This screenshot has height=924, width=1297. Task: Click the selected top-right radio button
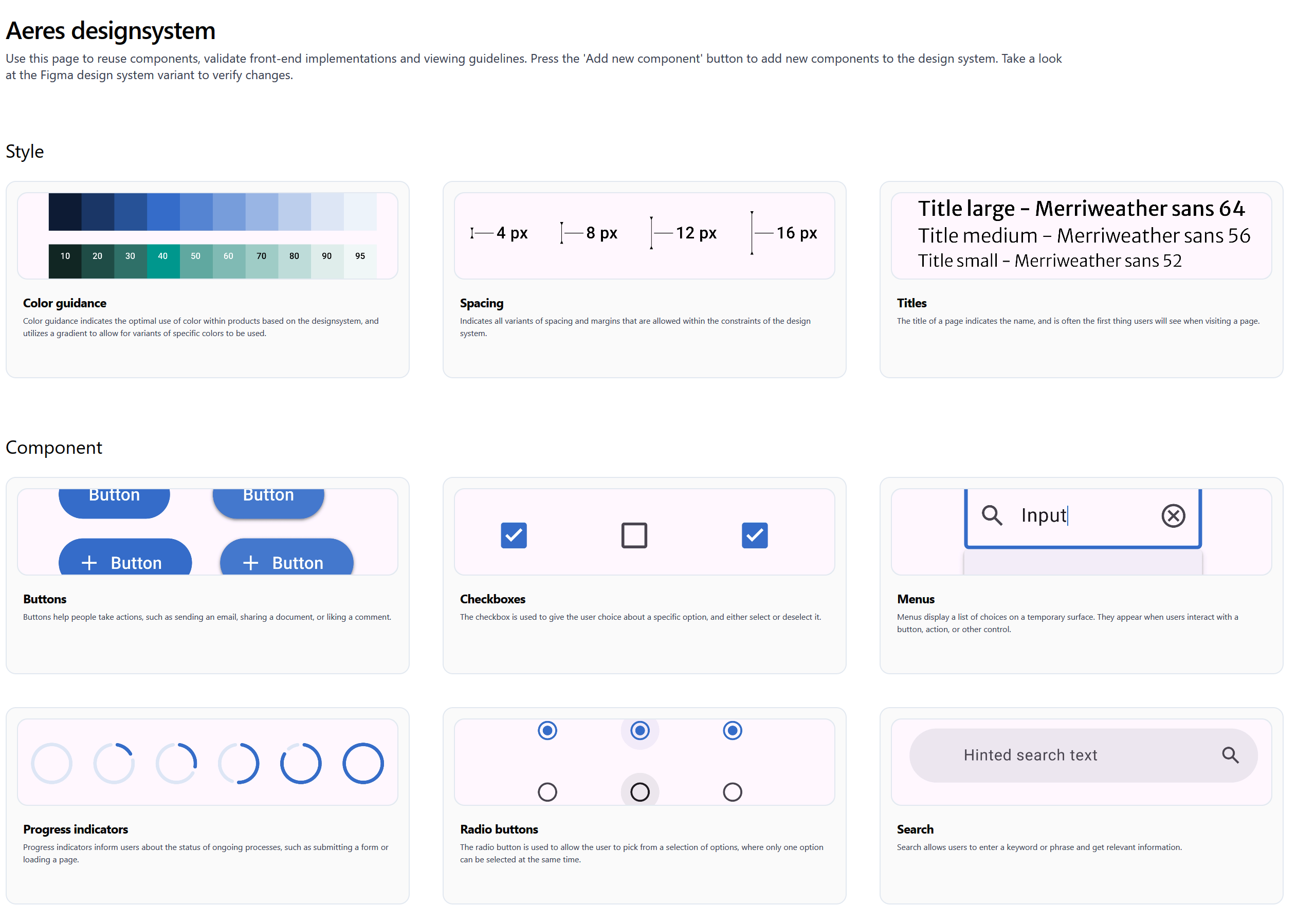point(732,730)
